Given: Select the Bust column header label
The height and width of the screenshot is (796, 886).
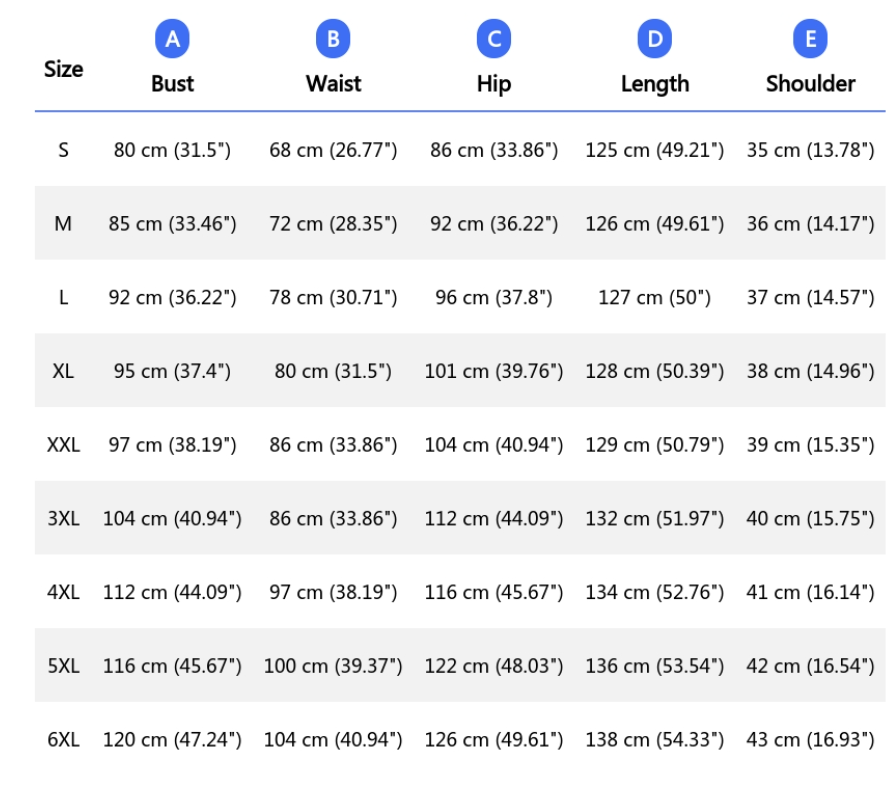Looking at the screenshot, I should [172, 84].
